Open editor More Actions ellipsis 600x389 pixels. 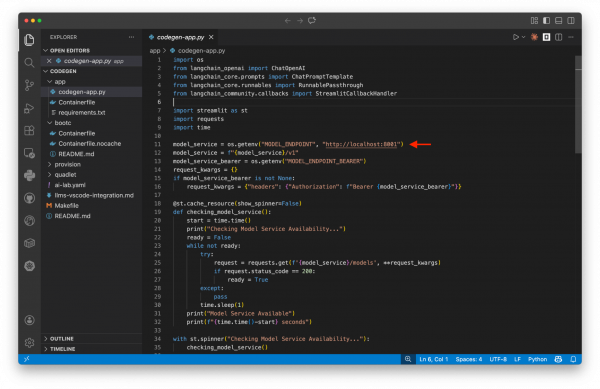(x=571, y=37)
